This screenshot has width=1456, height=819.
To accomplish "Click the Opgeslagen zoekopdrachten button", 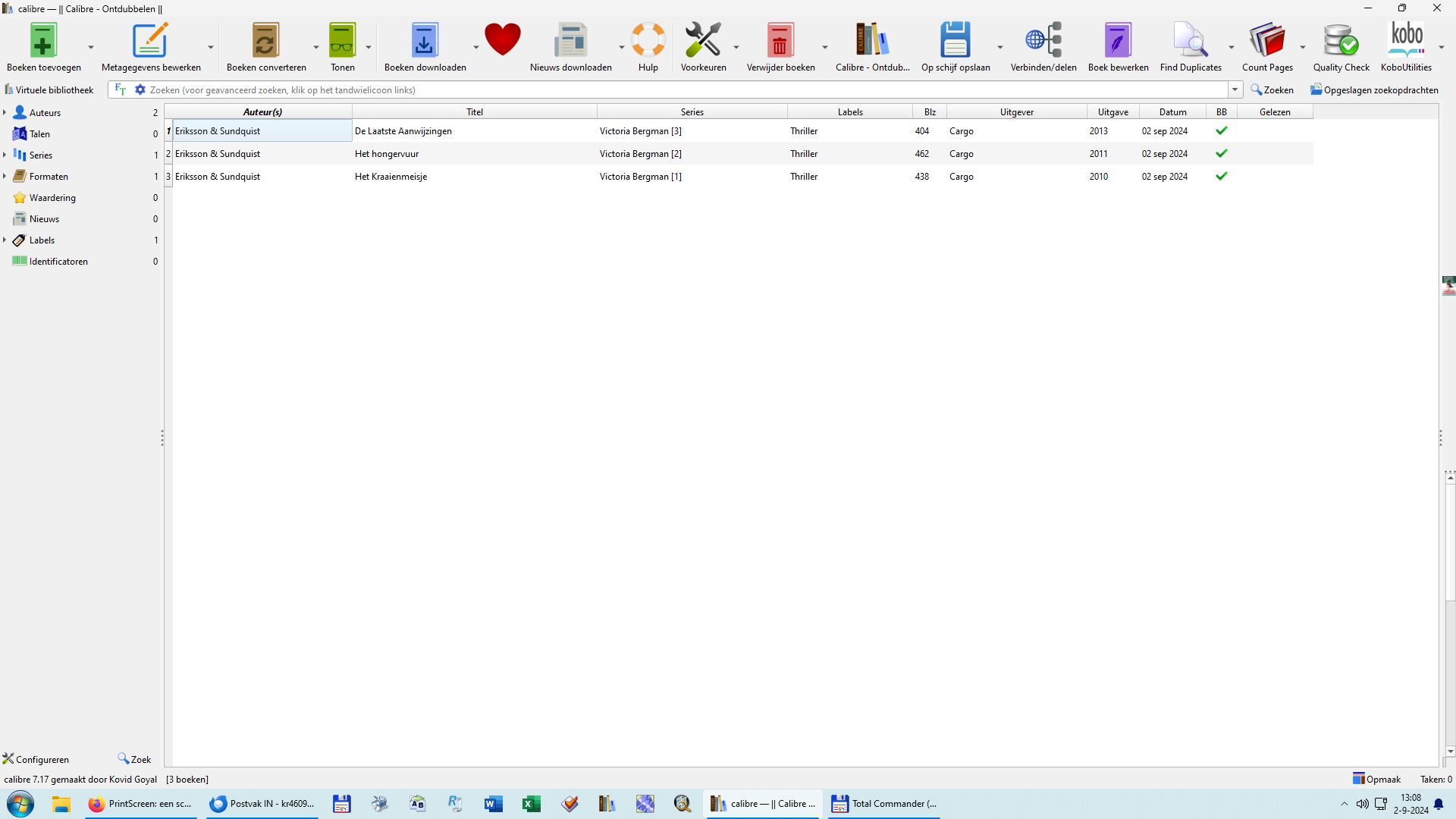I will [1374, 89].
